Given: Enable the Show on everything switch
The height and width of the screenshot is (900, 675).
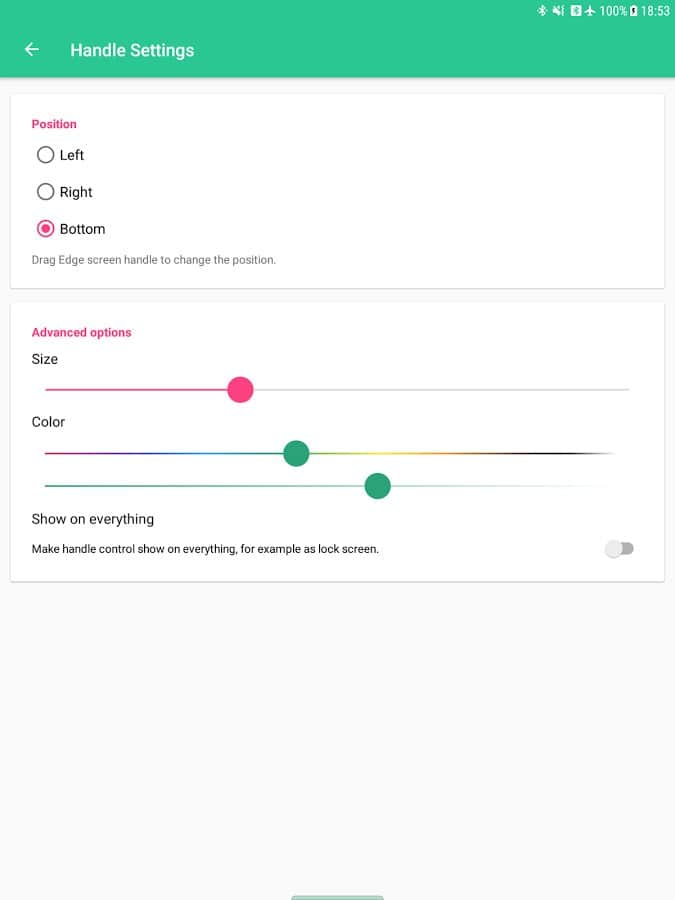Looking at the screenshot, I should pos(620,548).
